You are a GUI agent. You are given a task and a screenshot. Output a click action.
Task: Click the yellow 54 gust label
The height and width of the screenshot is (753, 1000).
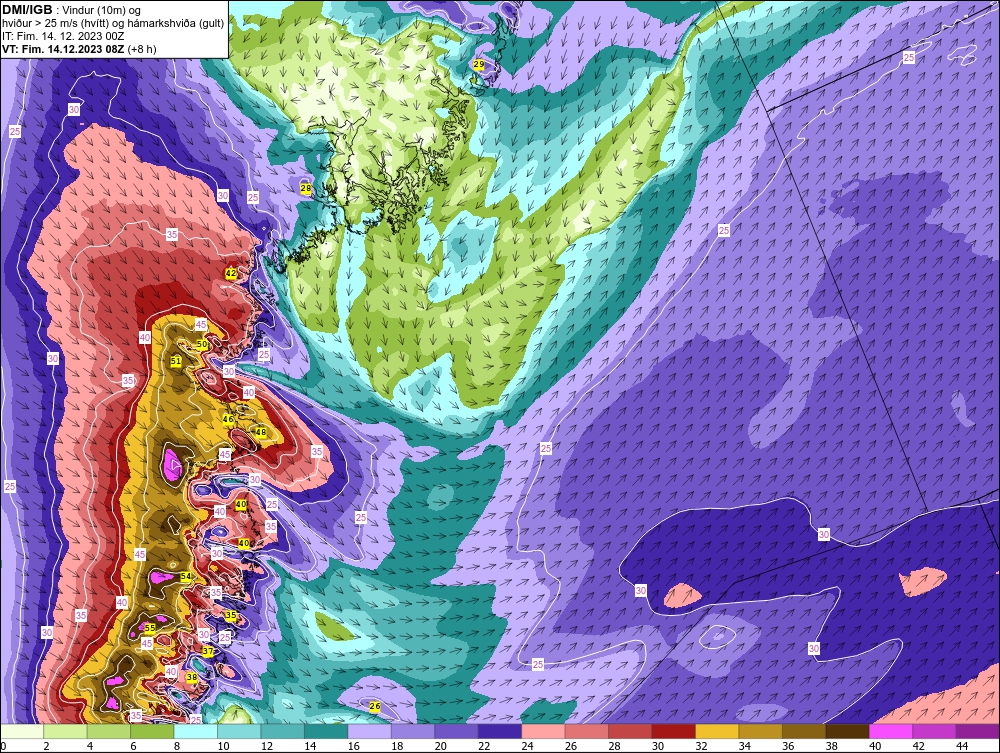pos(186,576)
